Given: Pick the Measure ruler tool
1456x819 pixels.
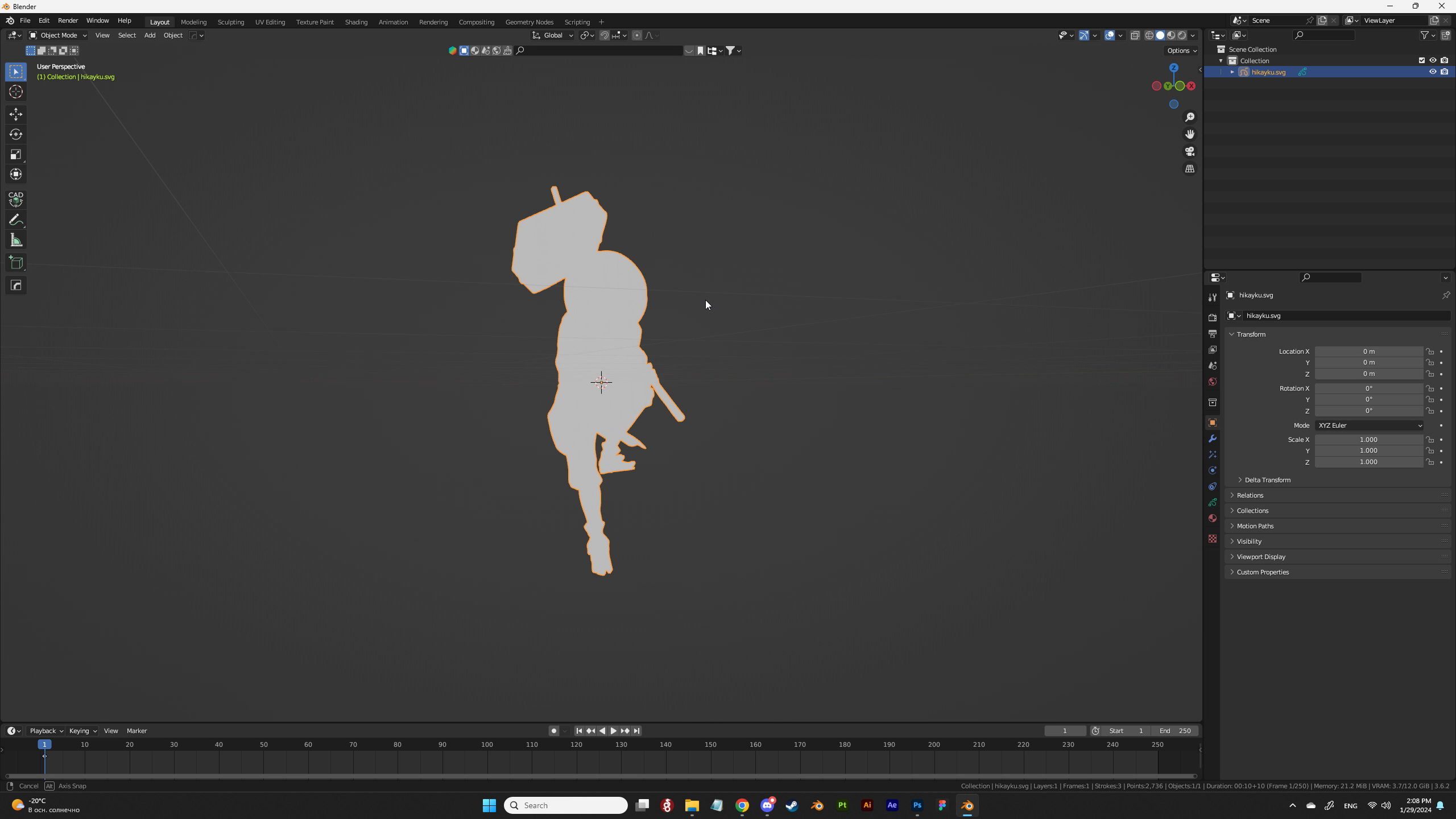Looking at the screenshot, I should coord(16,241).
